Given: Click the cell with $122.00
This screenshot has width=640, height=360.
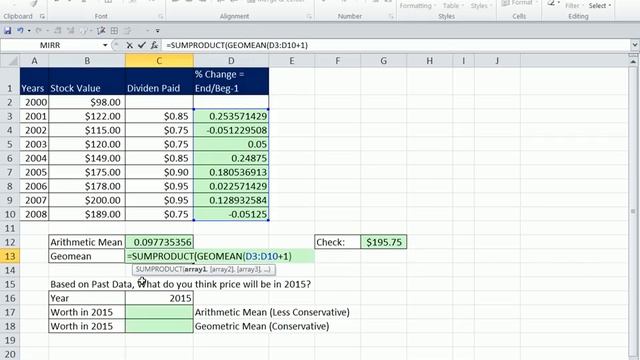Looking at the screenshot, I should coord(87,116).
